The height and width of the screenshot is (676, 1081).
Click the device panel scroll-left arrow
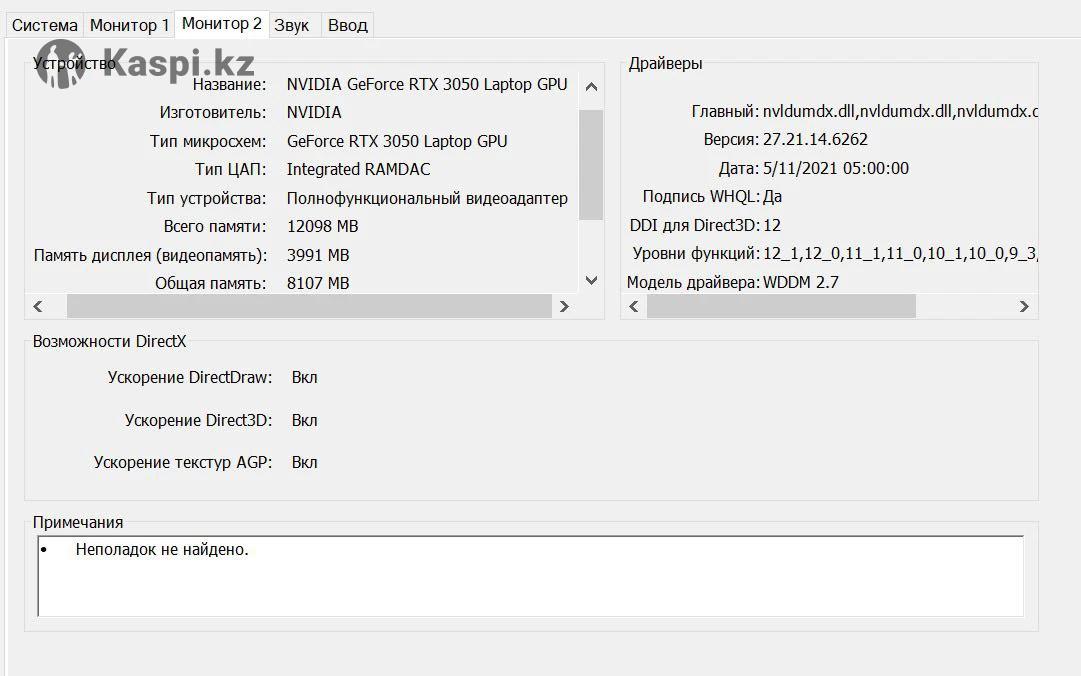tap(39, 306)
